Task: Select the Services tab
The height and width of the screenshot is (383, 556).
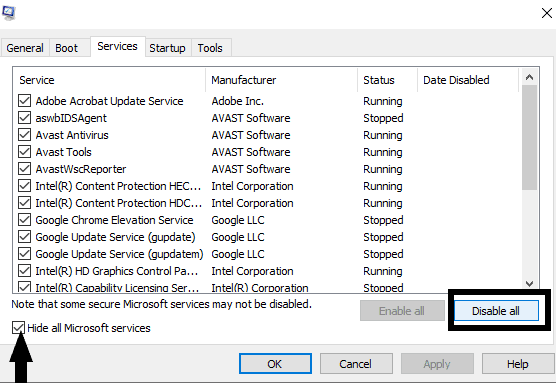Action: (x=117, y=46)
